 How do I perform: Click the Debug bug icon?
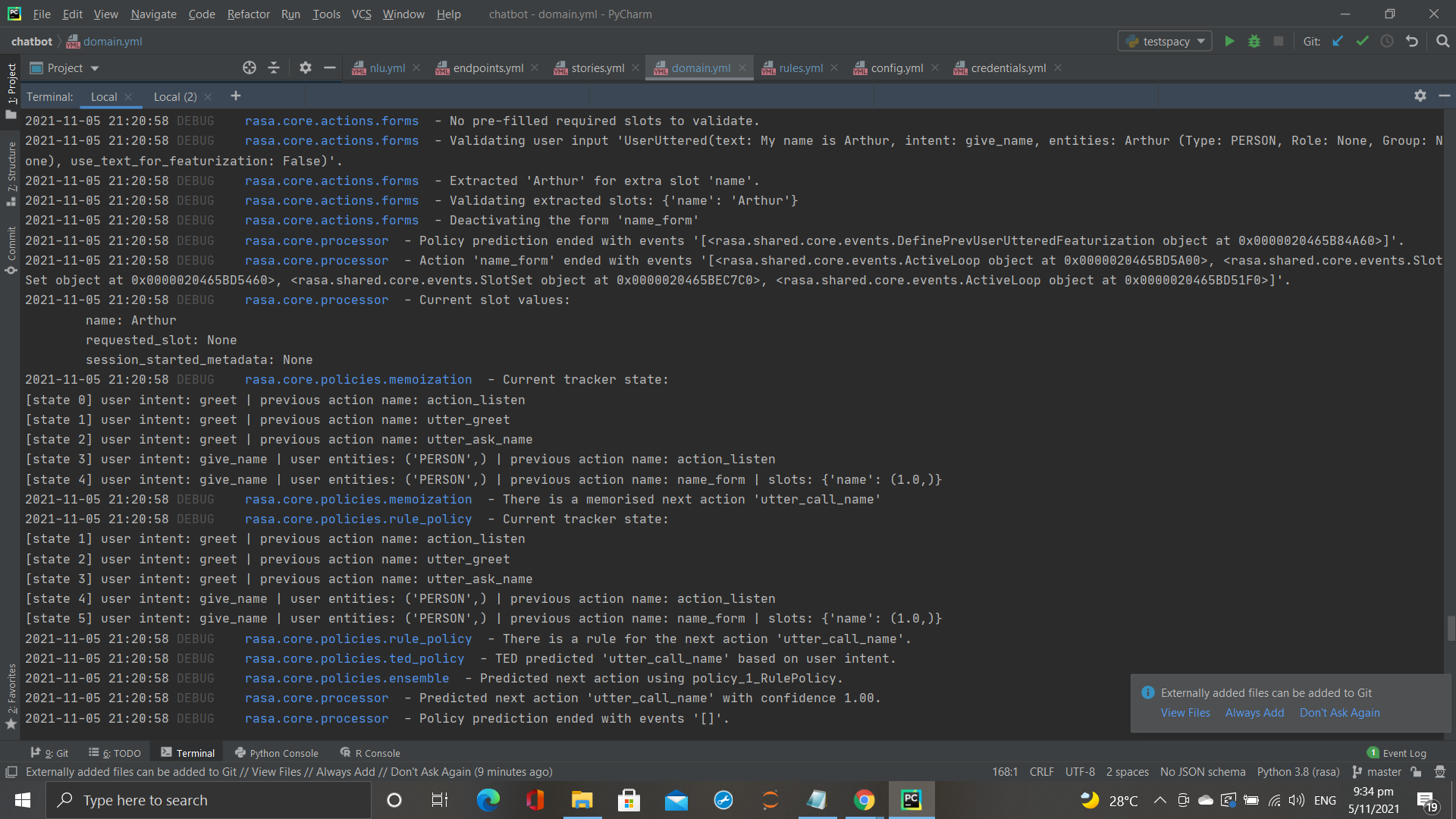(x=1254, y=41)
